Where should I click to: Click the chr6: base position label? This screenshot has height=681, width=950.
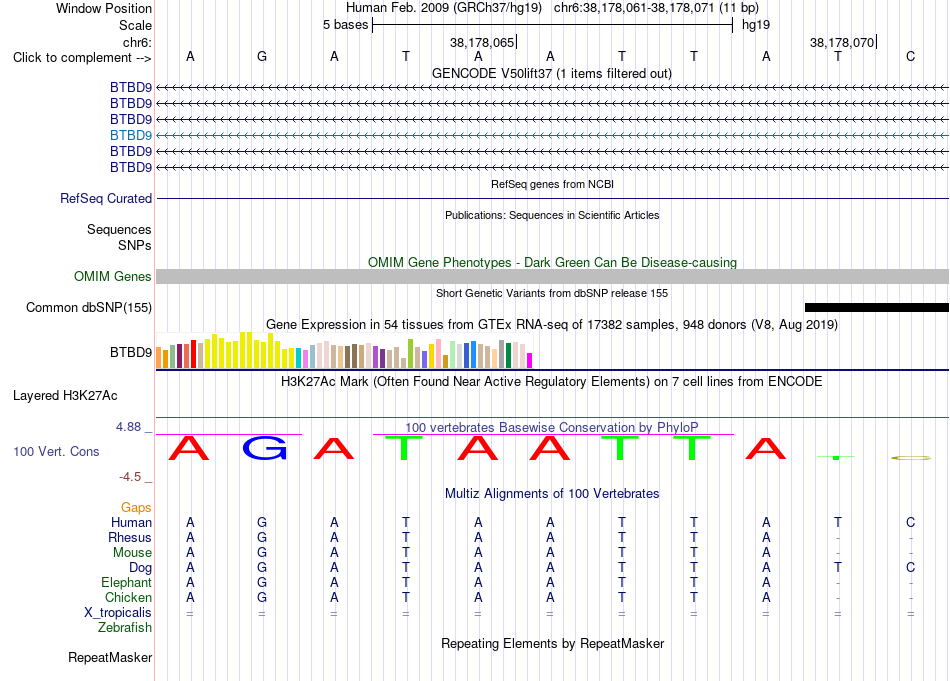137,42
